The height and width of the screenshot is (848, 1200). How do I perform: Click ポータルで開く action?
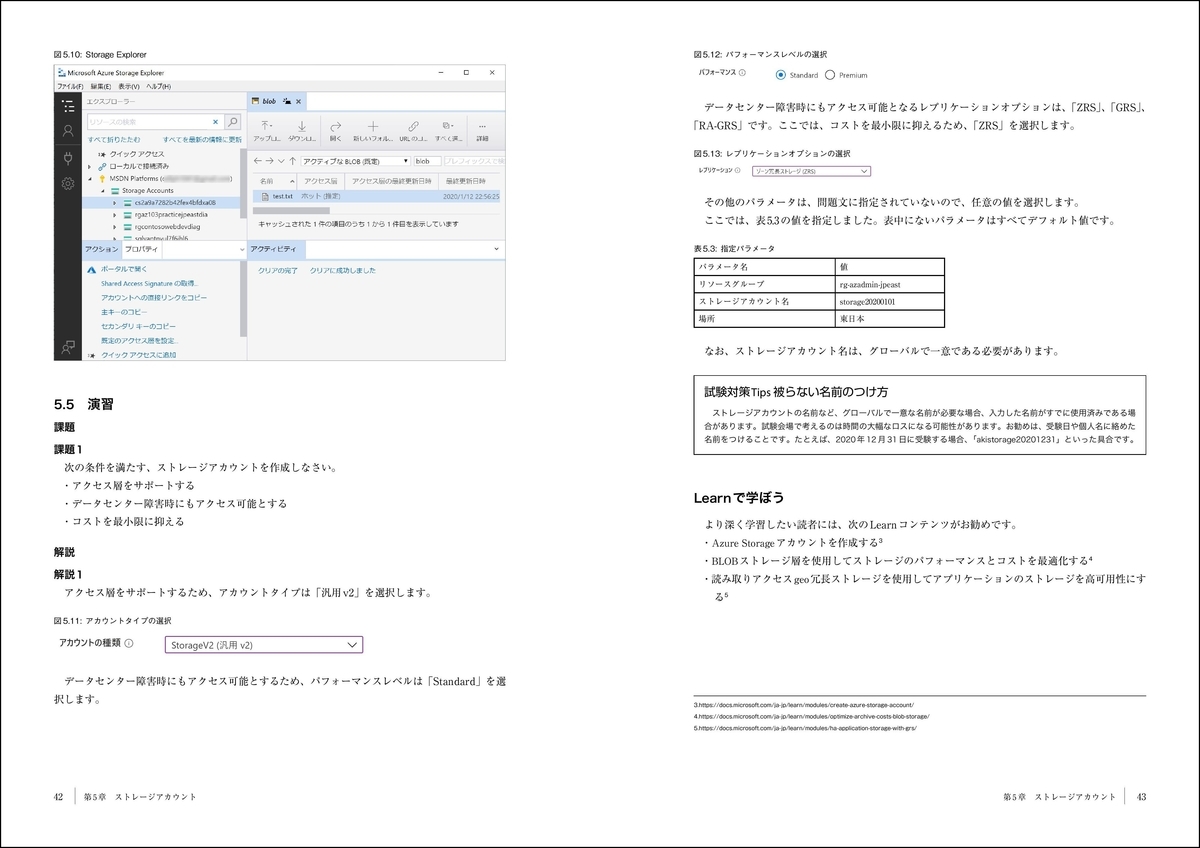point(124,270)
